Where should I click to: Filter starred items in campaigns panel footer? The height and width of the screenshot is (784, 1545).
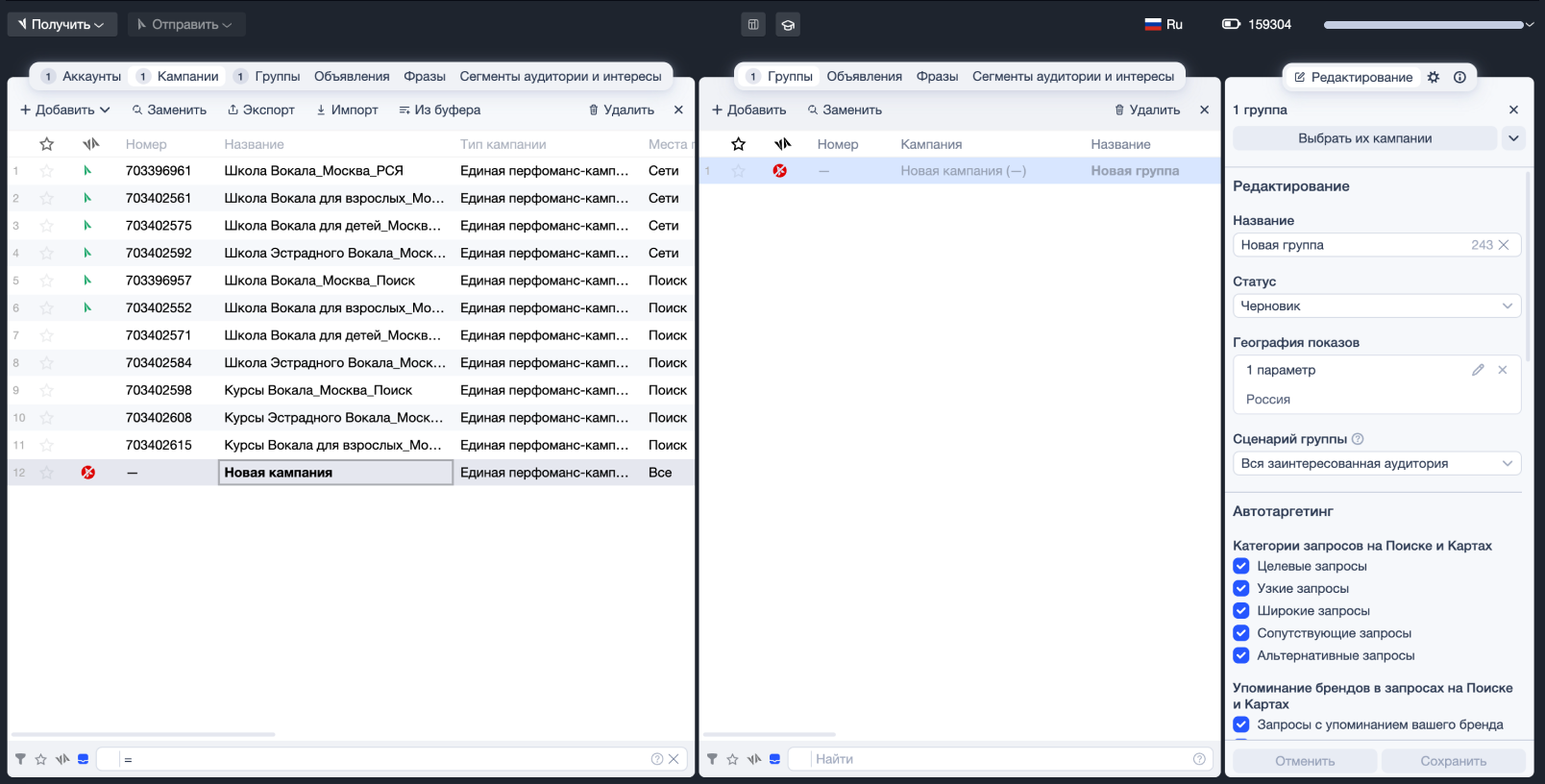[40, 759]
